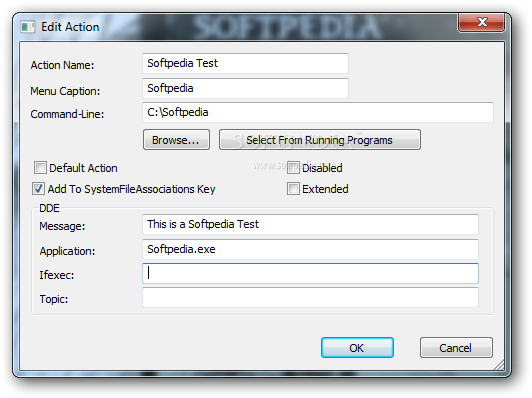This screenshot has width=532, height=398.
Task: Edit the Command-Line path field
Action: [x=318, y=112]
